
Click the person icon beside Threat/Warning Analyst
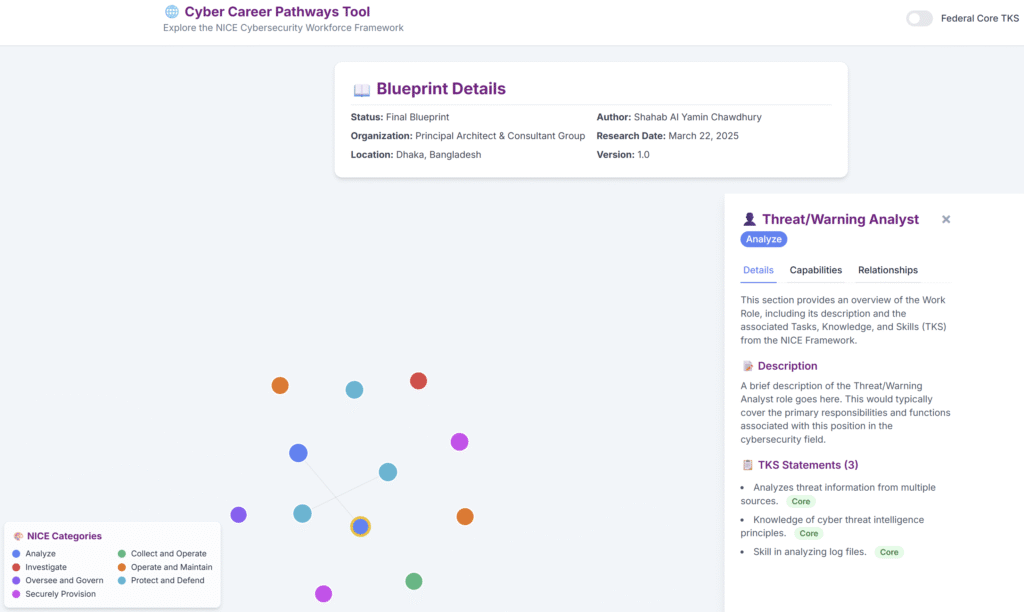(x=749, y=220)
